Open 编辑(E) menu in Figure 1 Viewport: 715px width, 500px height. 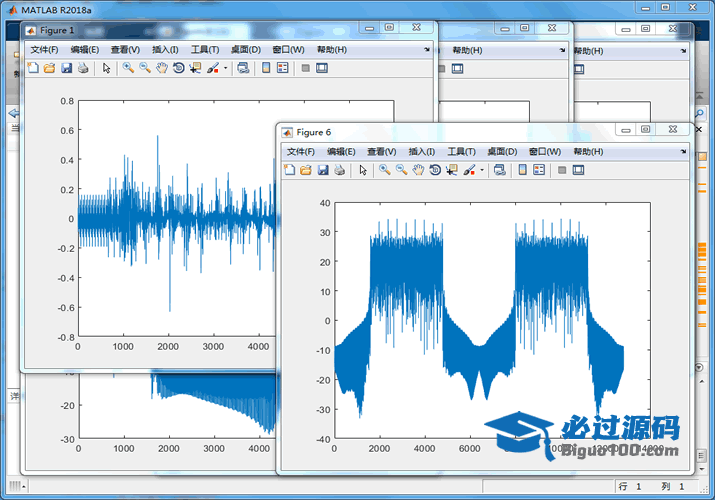tap(85, 50)
